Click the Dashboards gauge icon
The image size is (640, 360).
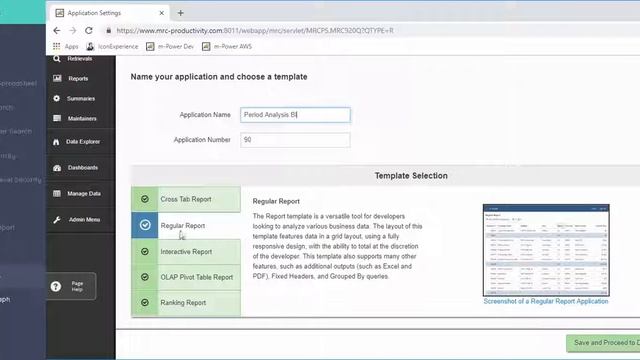[57, 168]
